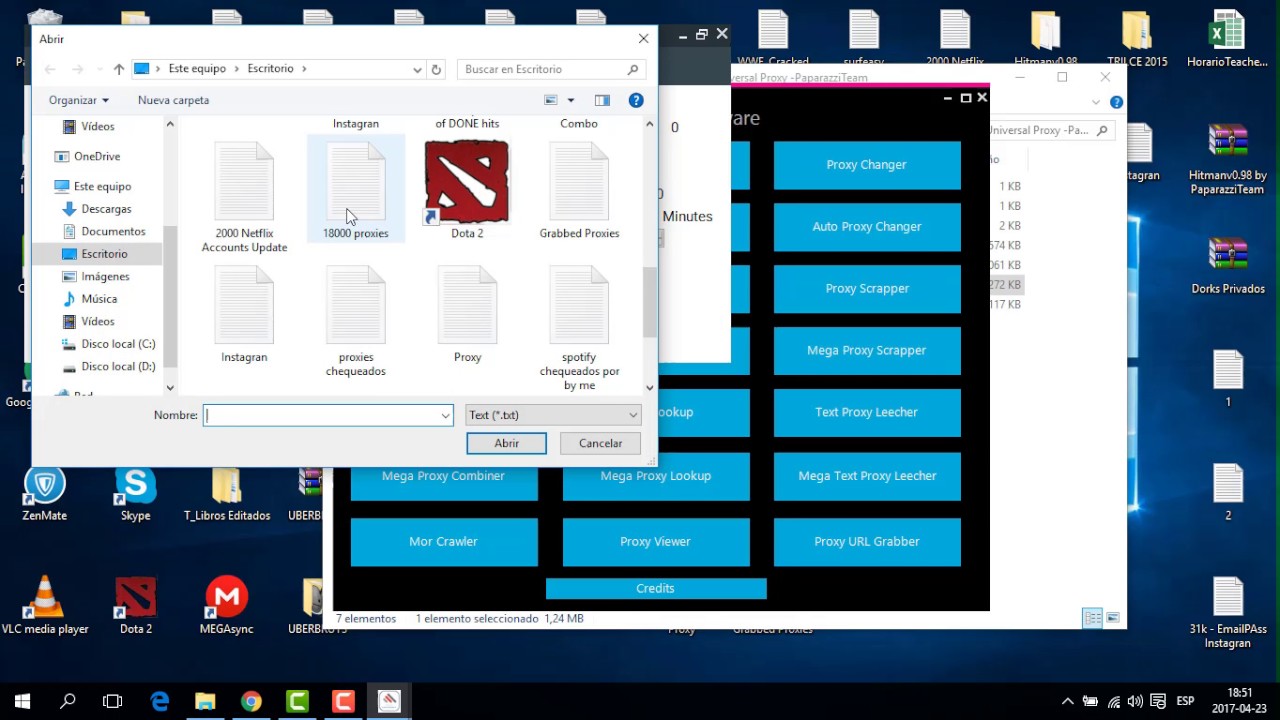The image size is (1280, 720).
Task: Select the Dota 2 shortcut in file list
Action: (467, 190)
